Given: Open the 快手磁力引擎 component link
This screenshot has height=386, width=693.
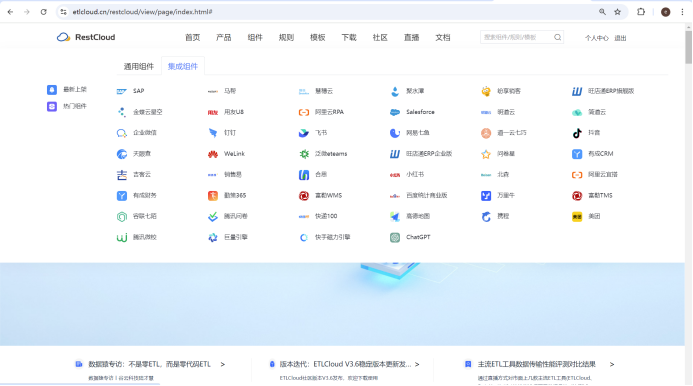Looking at the screenshot, I should click(x=332, y=237).
